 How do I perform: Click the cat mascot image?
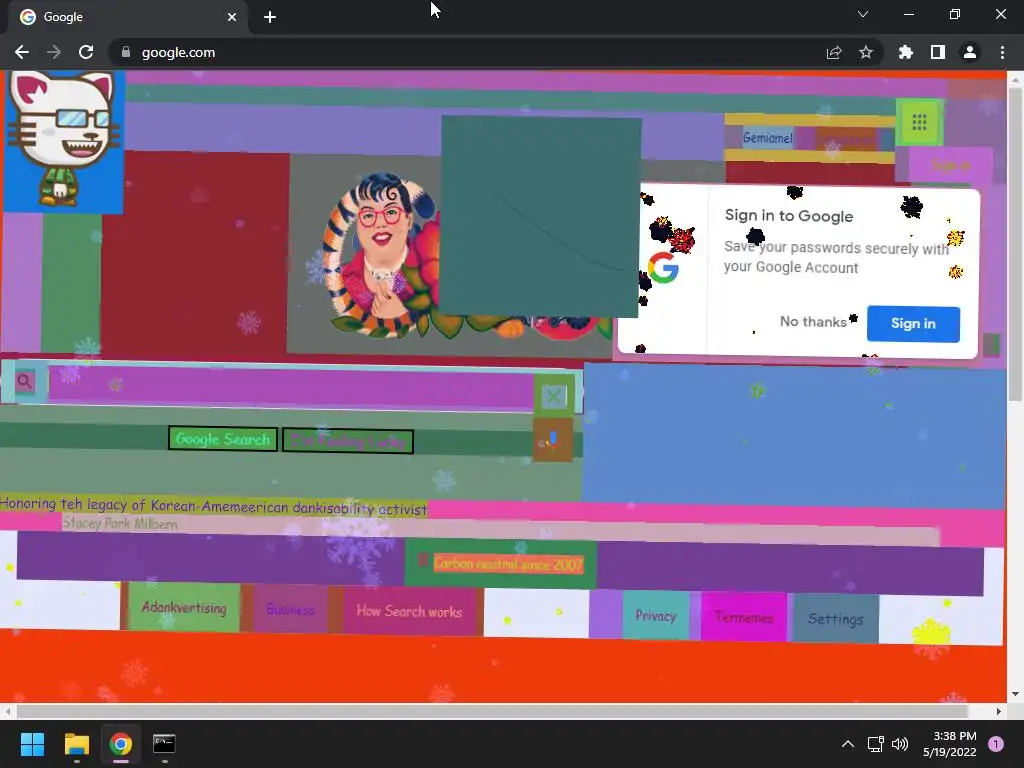point(63,140)
